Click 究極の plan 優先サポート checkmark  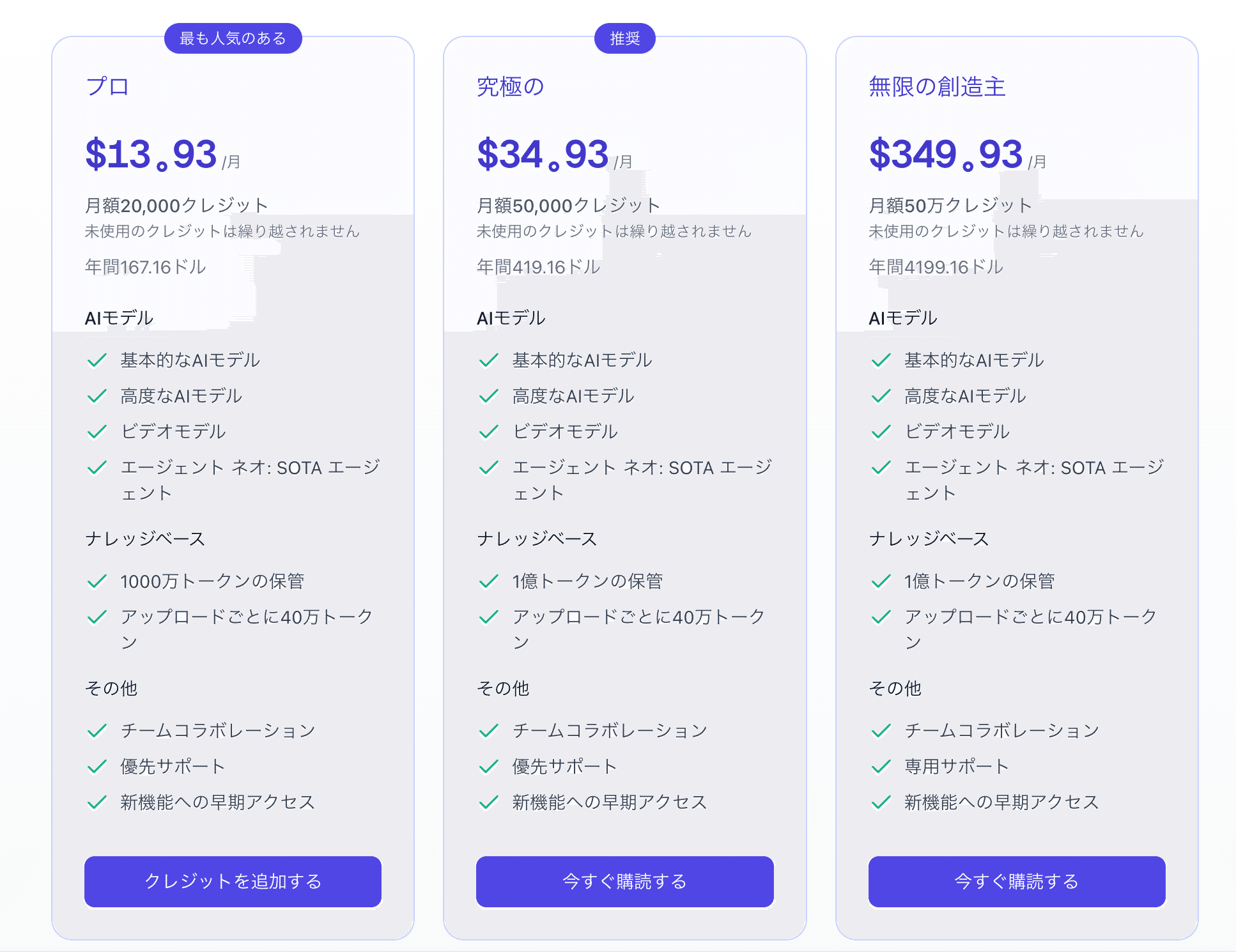click(488, 766)
